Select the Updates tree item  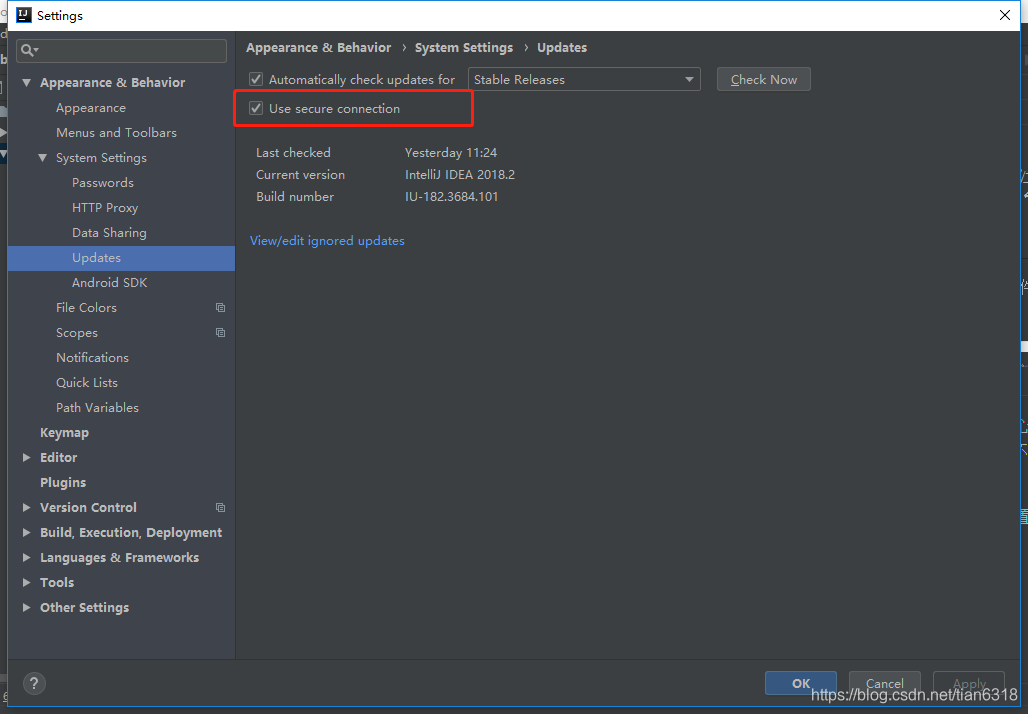(121, 258)
